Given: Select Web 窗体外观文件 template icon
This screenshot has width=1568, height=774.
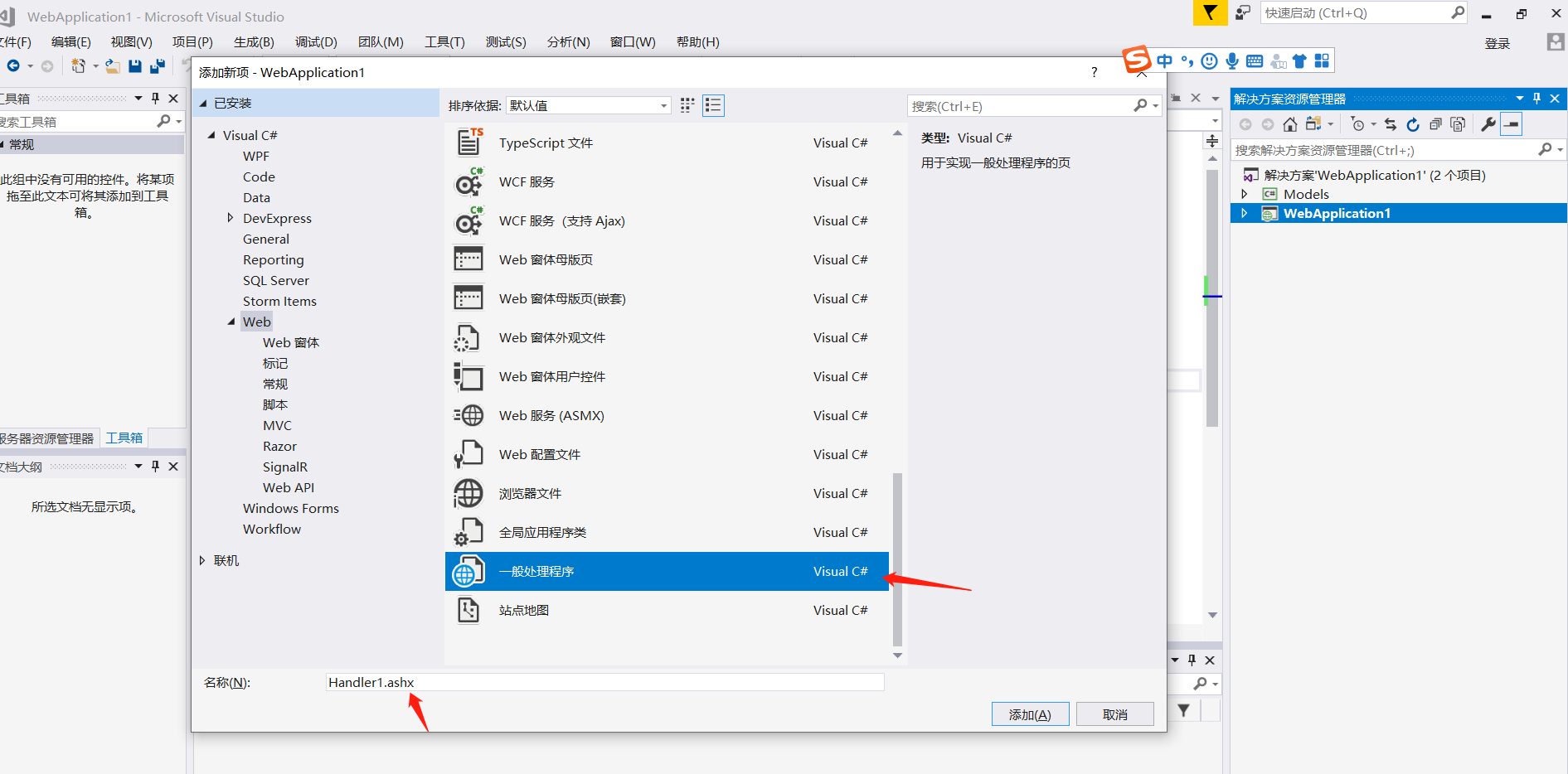Looking at the screenshot, I should pos(468,337).
